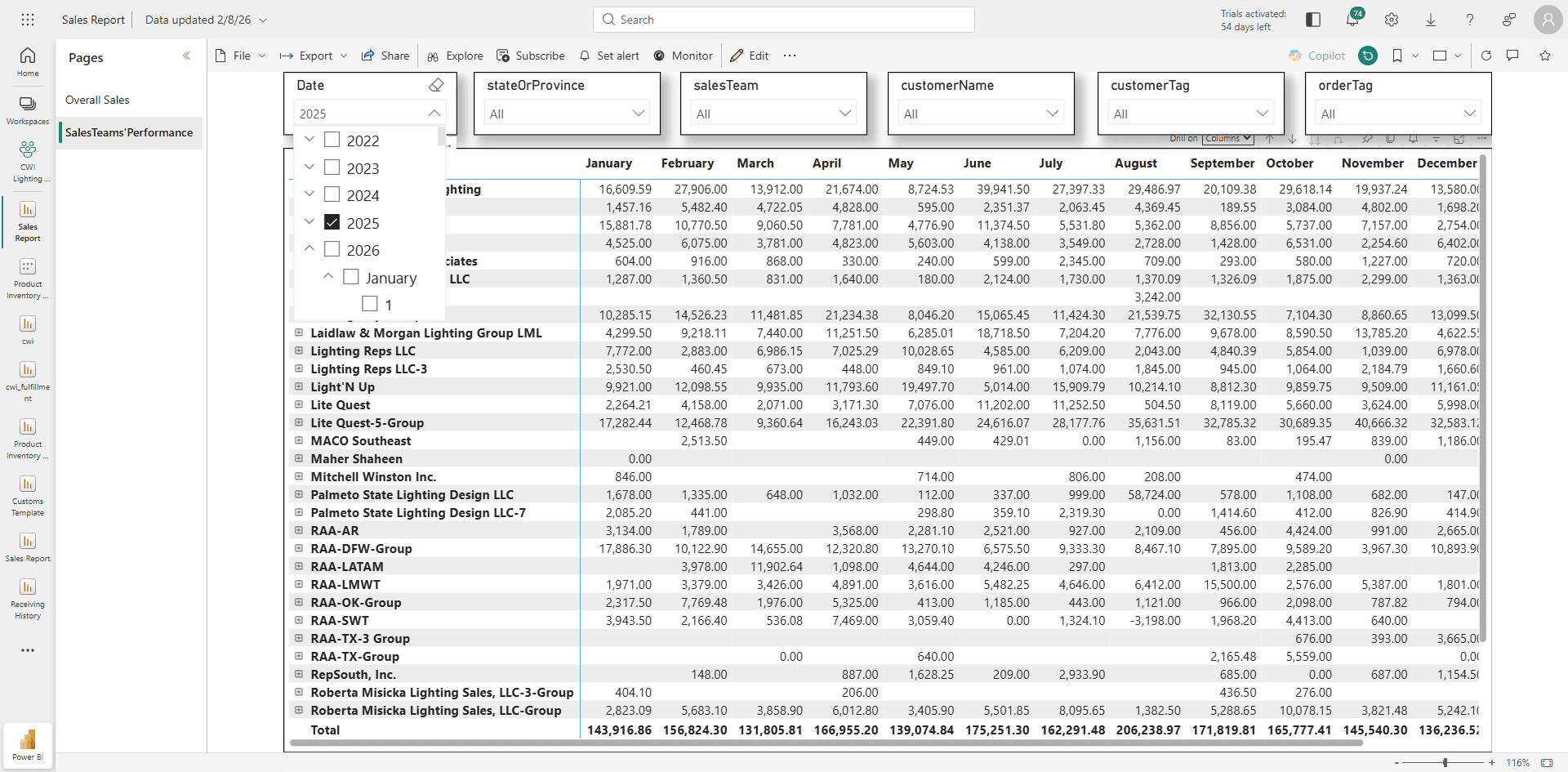
Task: Click the Share button
Action: pos(385,56)
